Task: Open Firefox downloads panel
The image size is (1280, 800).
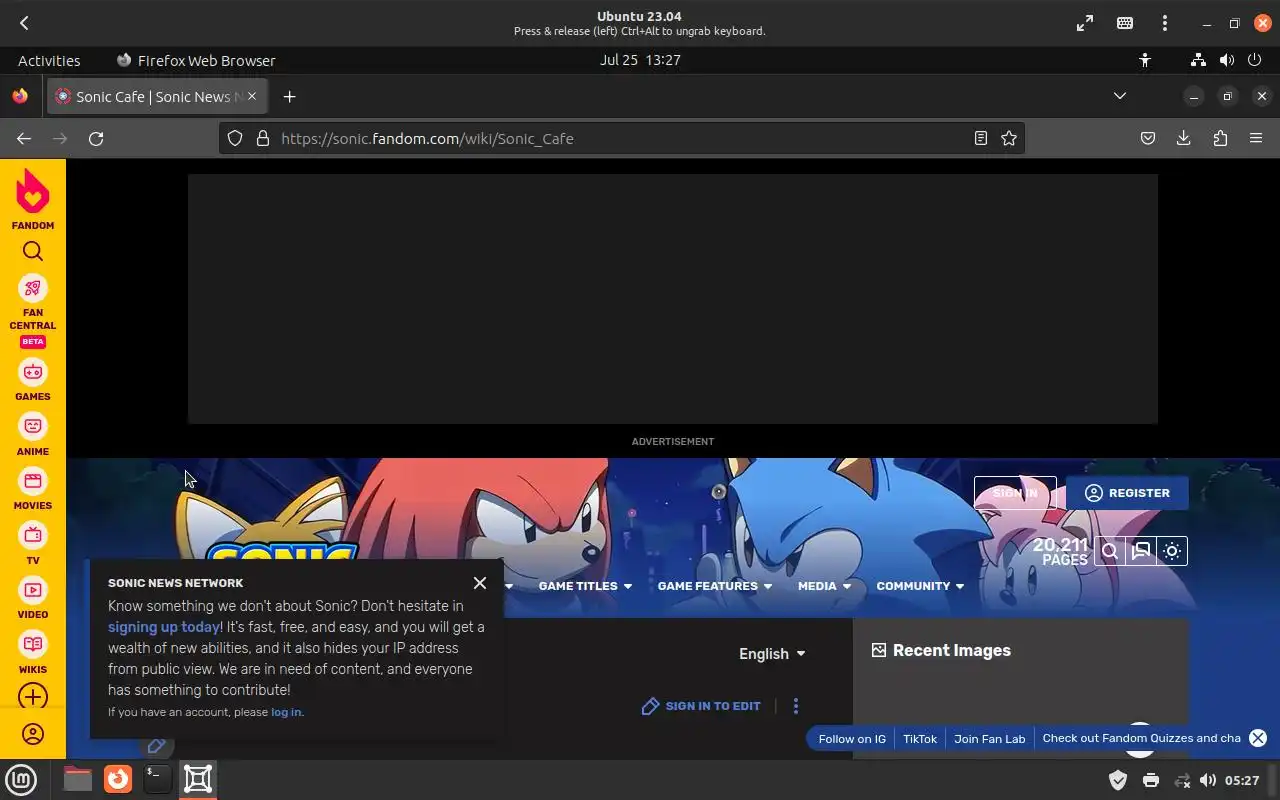Action: [x=1184, y=139]
